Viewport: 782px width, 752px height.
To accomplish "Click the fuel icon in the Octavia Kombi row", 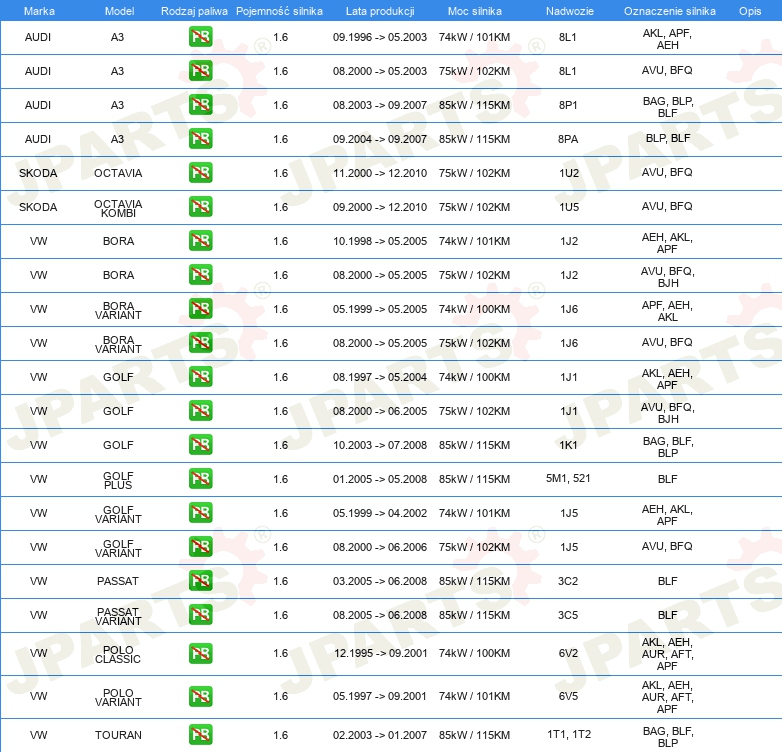I will pyautogui.click(x=200, y=206).
